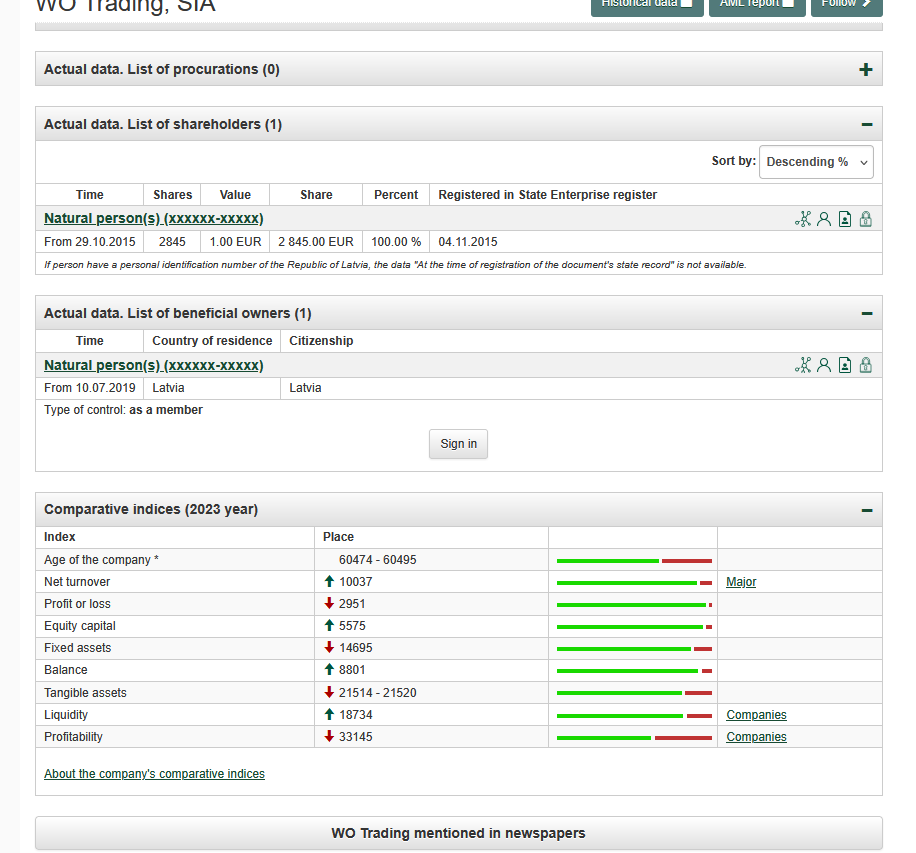Open the Sort by Descending % dropdown
Image resolution: width=916 pixels, height=853 pixels.
(816, 162)
